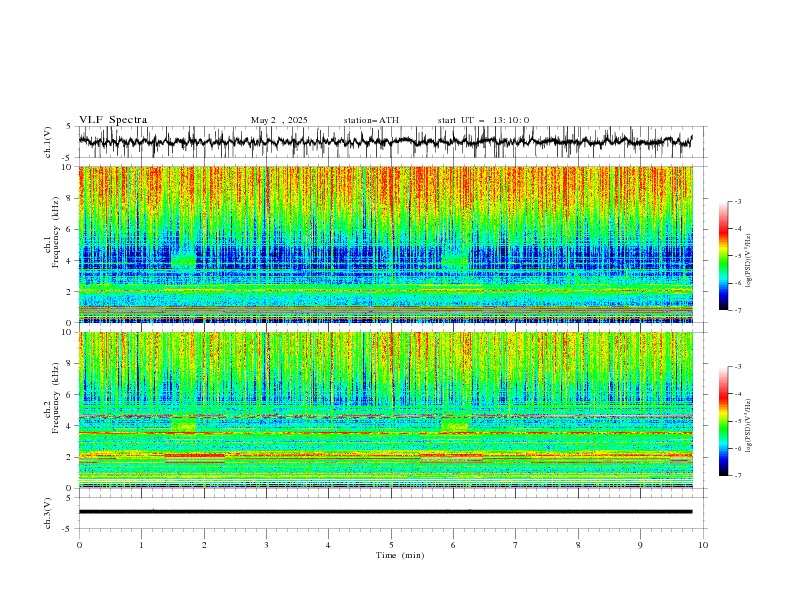Screen dimensions: 792x612
Task: Select the ch.1 "Frequency (kHz)" axis label
Action: pyautogui.click(x=56, y=230)
